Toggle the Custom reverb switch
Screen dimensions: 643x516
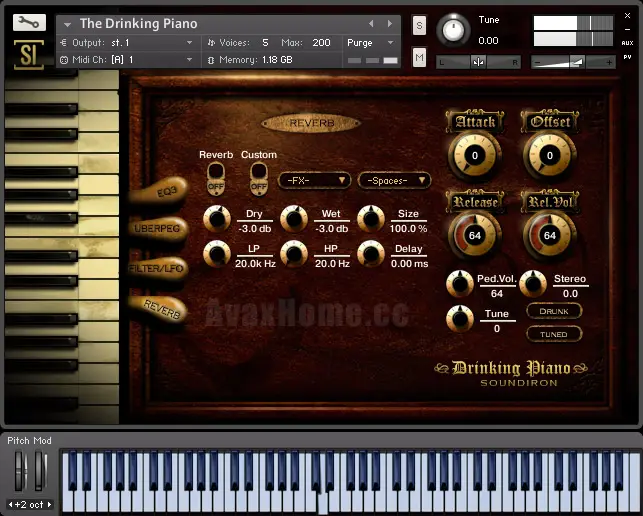(x=259, y=178)
